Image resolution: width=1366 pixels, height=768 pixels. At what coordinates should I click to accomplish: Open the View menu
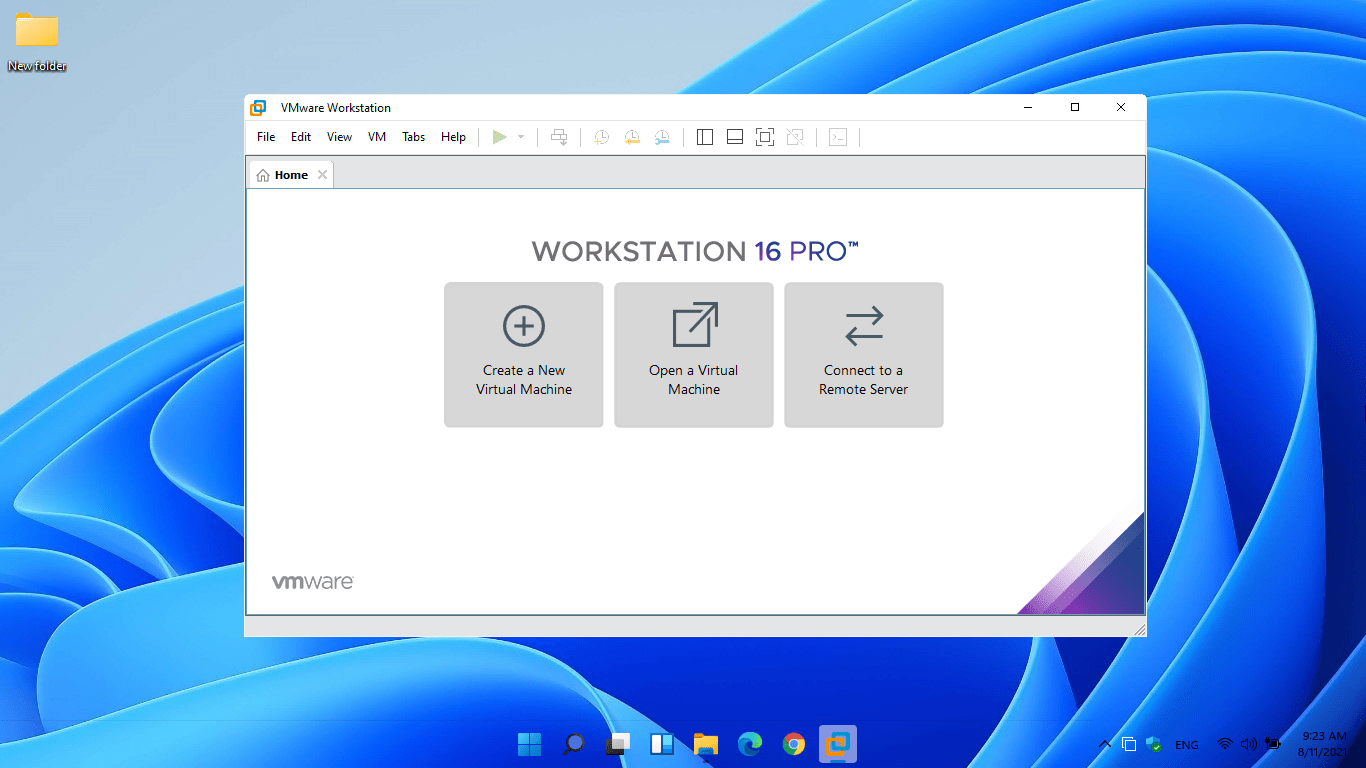pyautogui.click(x=339, y=137)
